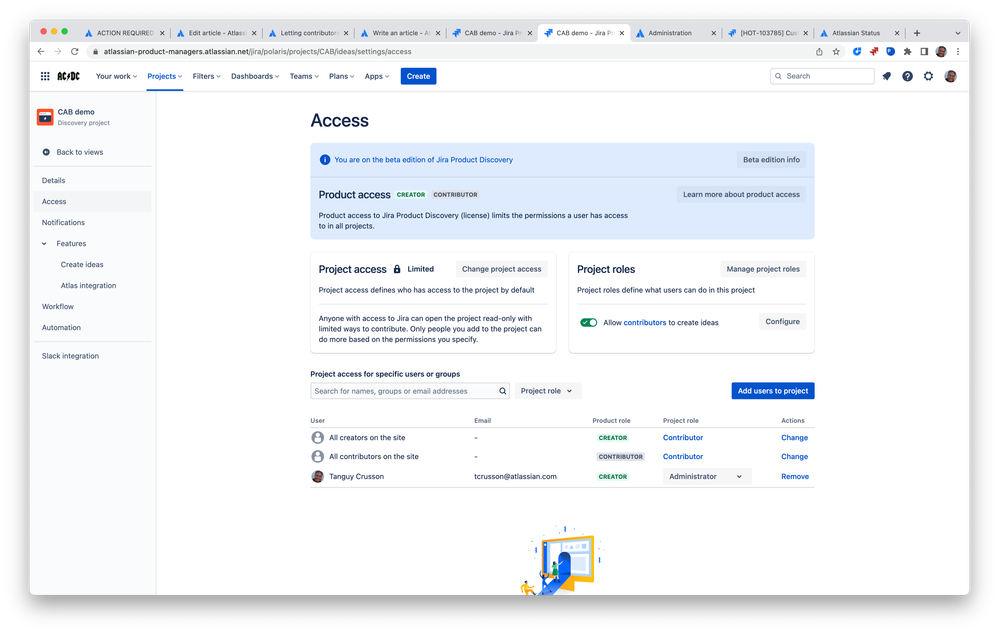This screenshot has width=999, height=634.
Task: Open the Plans dropdown menu
Action: pos(341,76)
